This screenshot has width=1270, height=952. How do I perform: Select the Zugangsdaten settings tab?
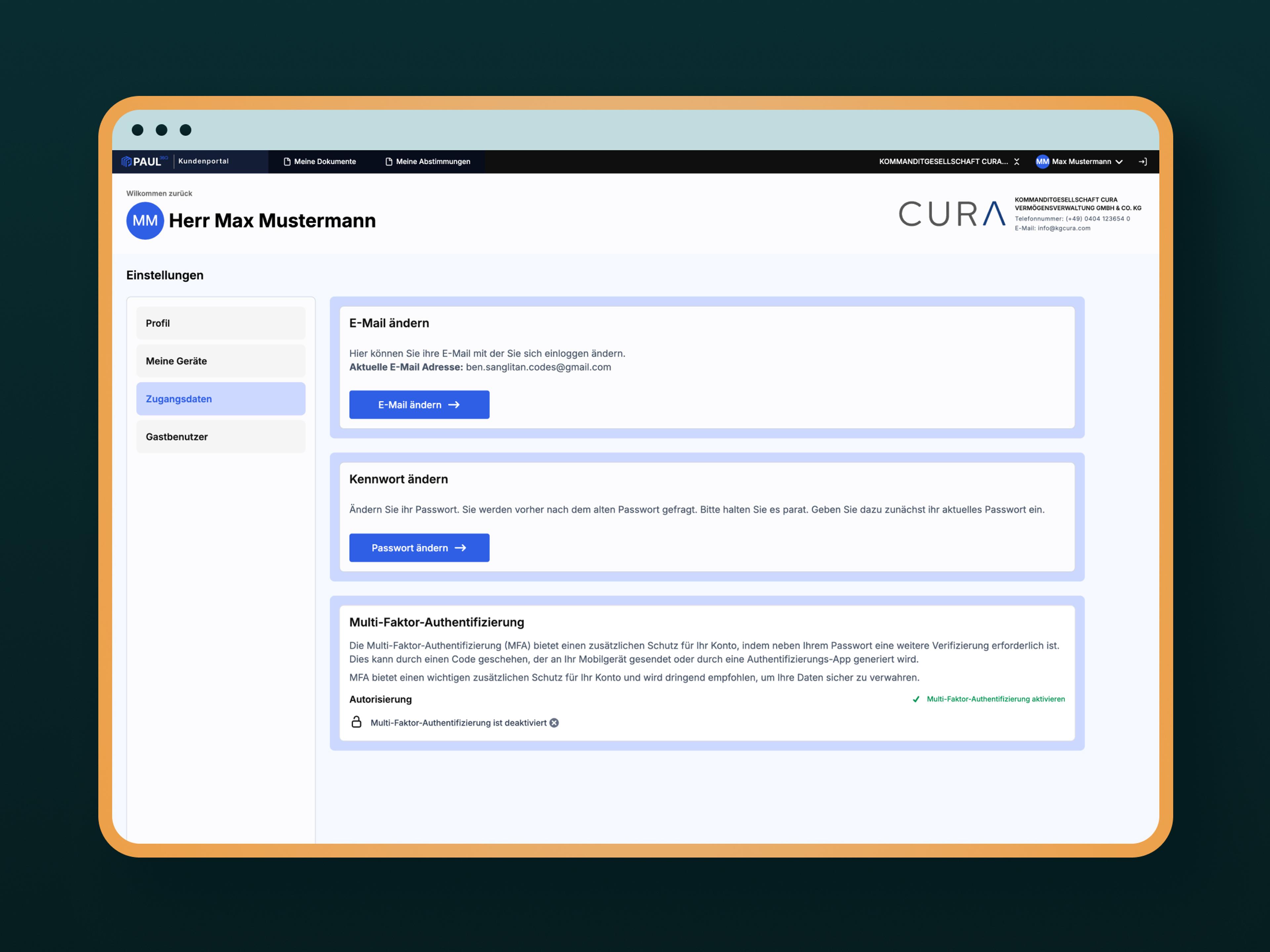point(221,399)
